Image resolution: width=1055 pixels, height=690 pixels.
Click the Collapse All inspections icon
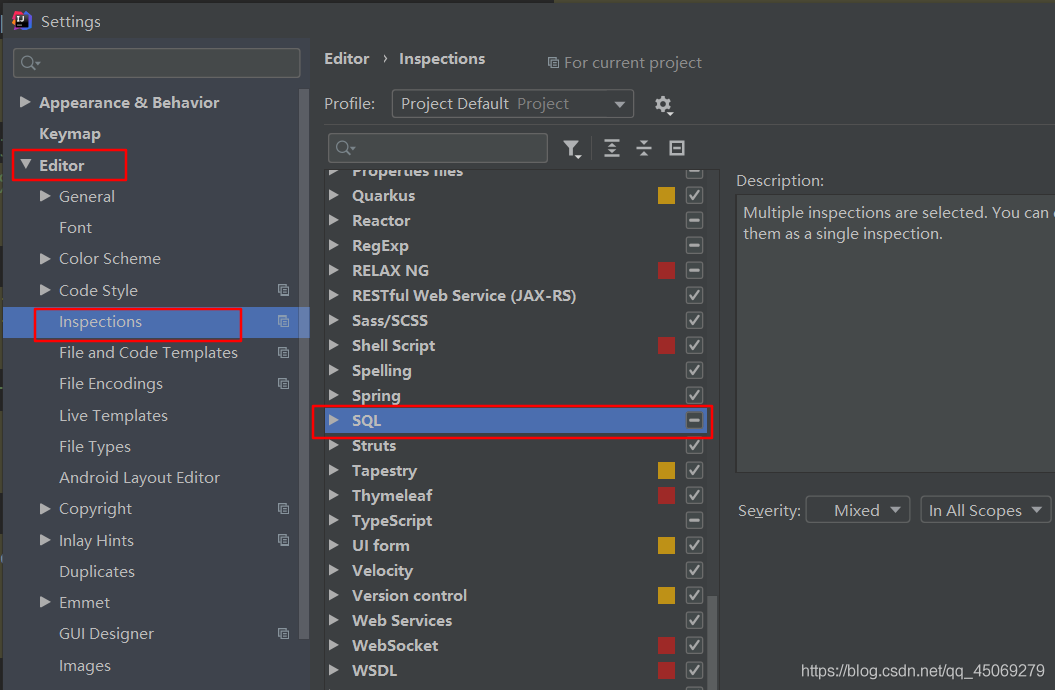644,148
